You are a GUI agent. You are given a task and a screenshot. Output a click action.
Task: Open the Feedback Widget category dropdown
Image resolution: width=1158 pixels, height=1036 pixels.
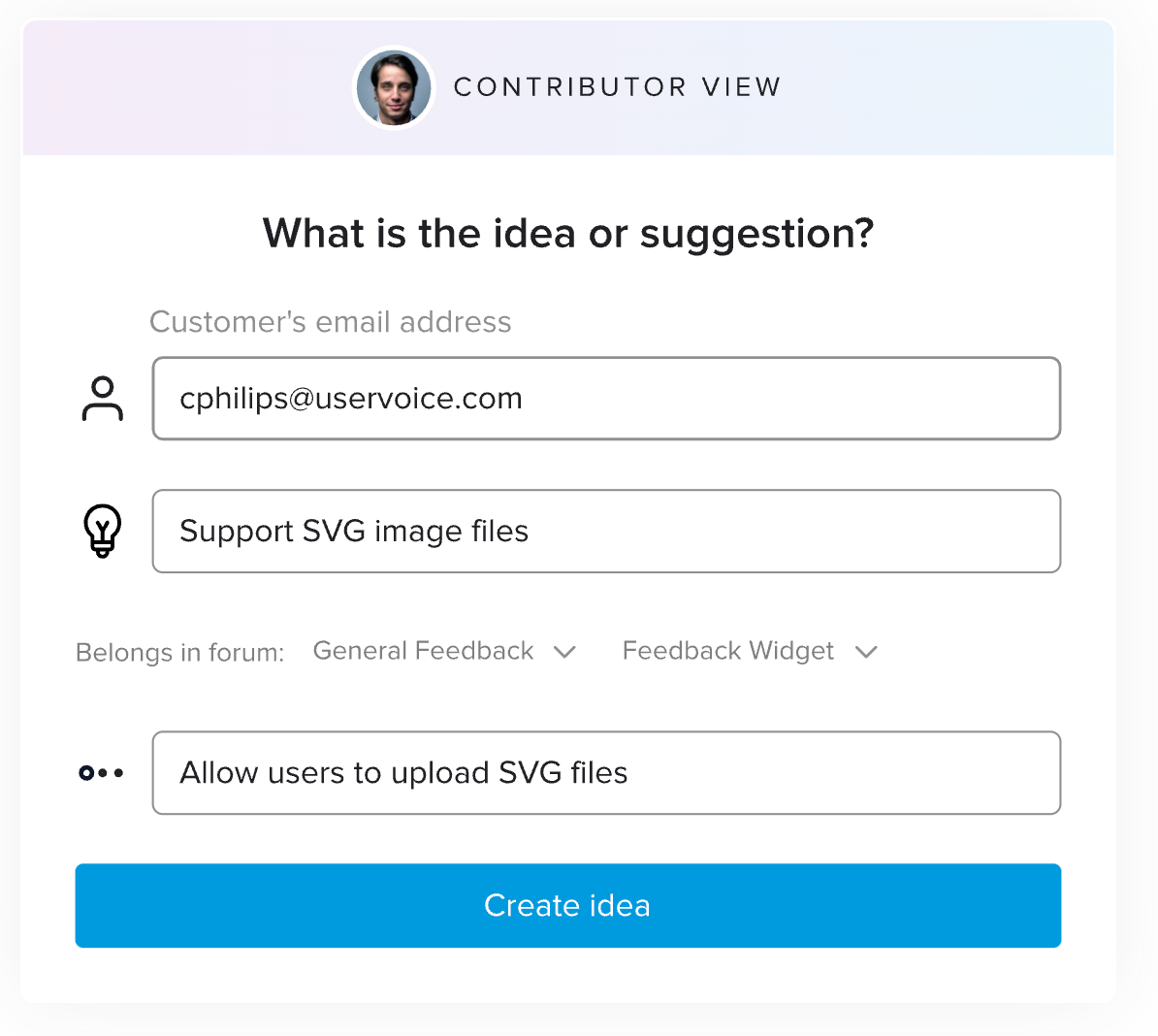click(x=751, y=651)
